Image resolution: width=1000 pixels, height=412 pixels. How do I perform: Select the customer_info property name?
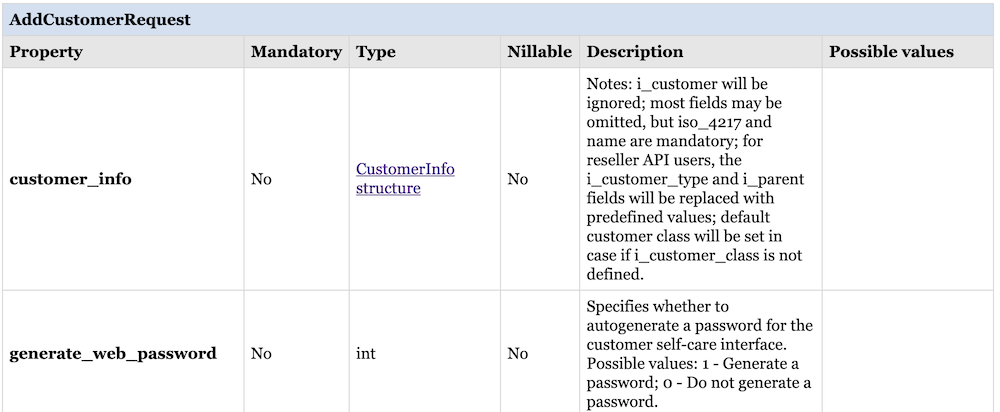70,180
